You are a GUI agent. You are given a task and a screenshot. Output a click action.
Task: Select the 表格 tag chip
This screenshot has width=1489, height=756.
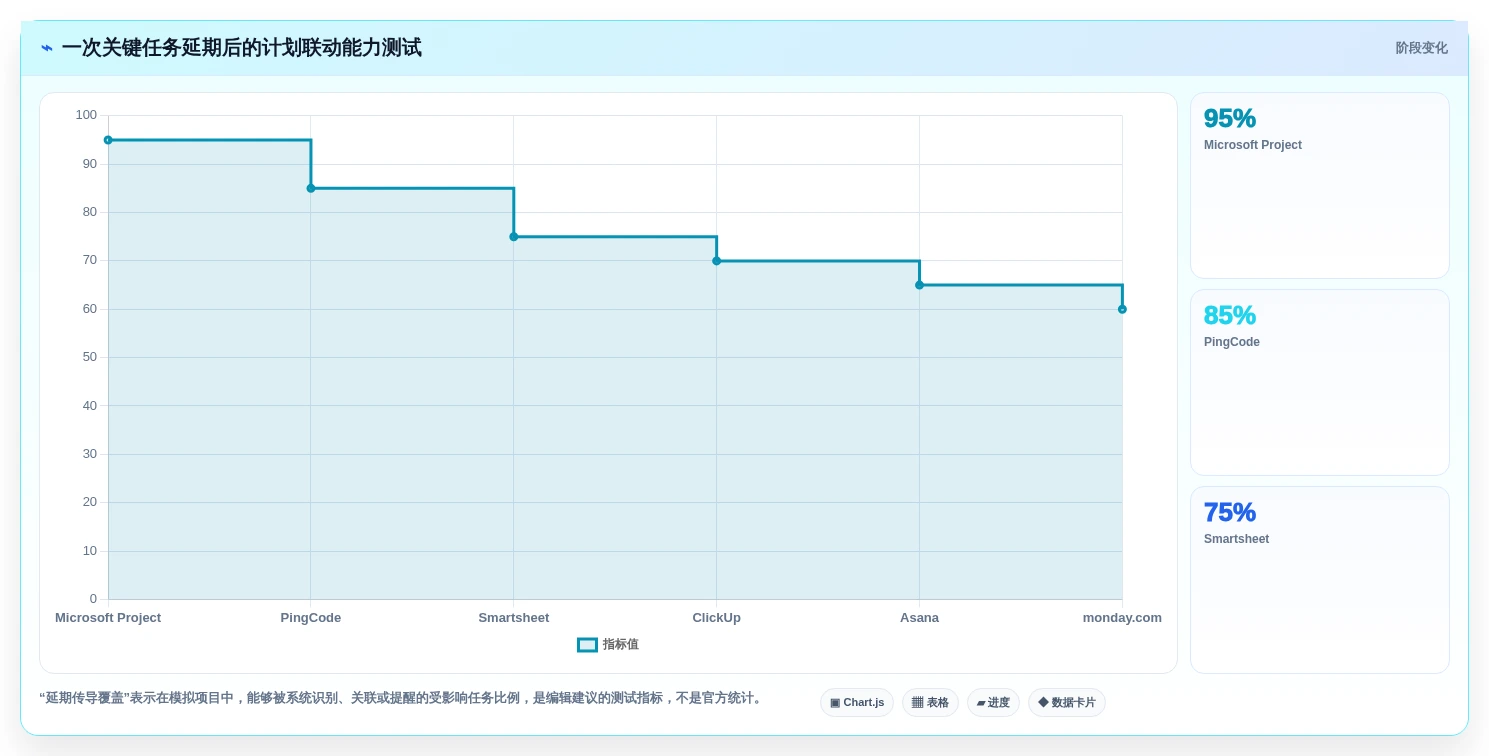930,703
